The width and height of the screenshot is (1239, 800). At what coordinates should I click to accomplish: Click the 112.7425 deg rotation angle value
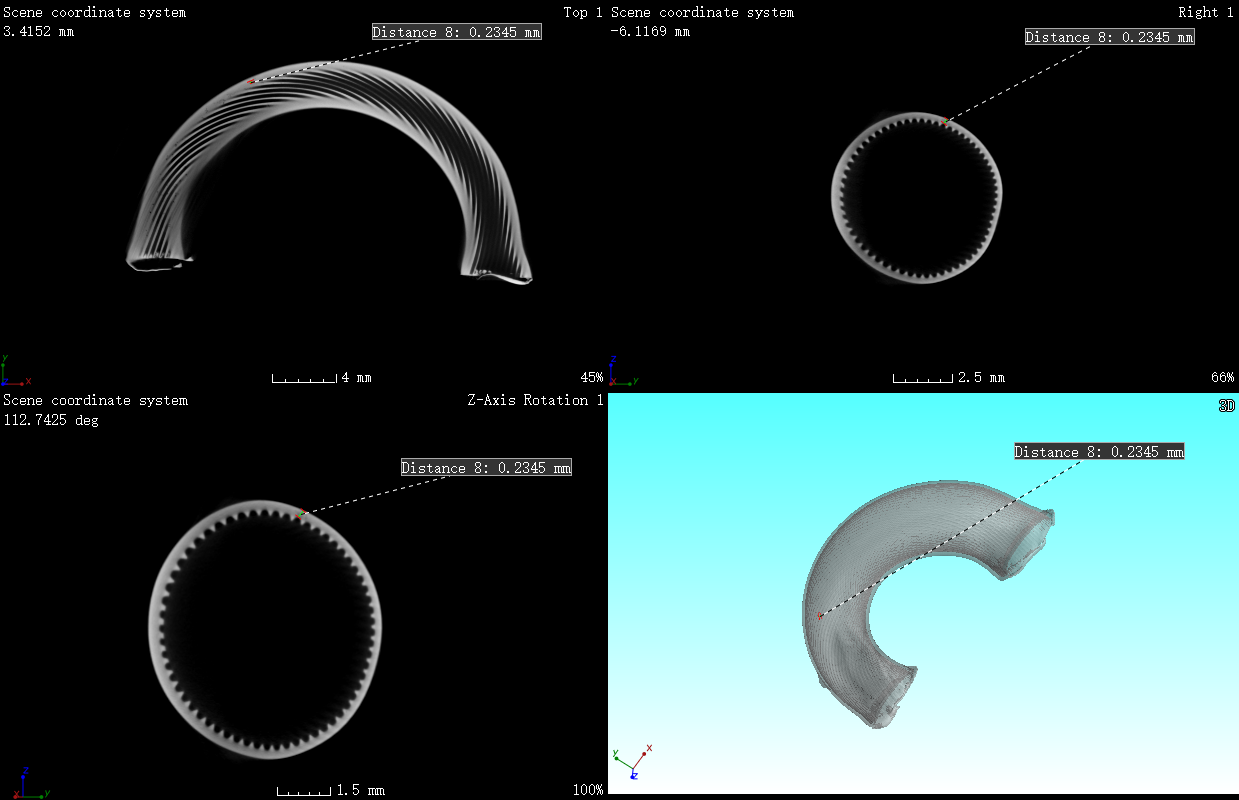pos(50,420)
